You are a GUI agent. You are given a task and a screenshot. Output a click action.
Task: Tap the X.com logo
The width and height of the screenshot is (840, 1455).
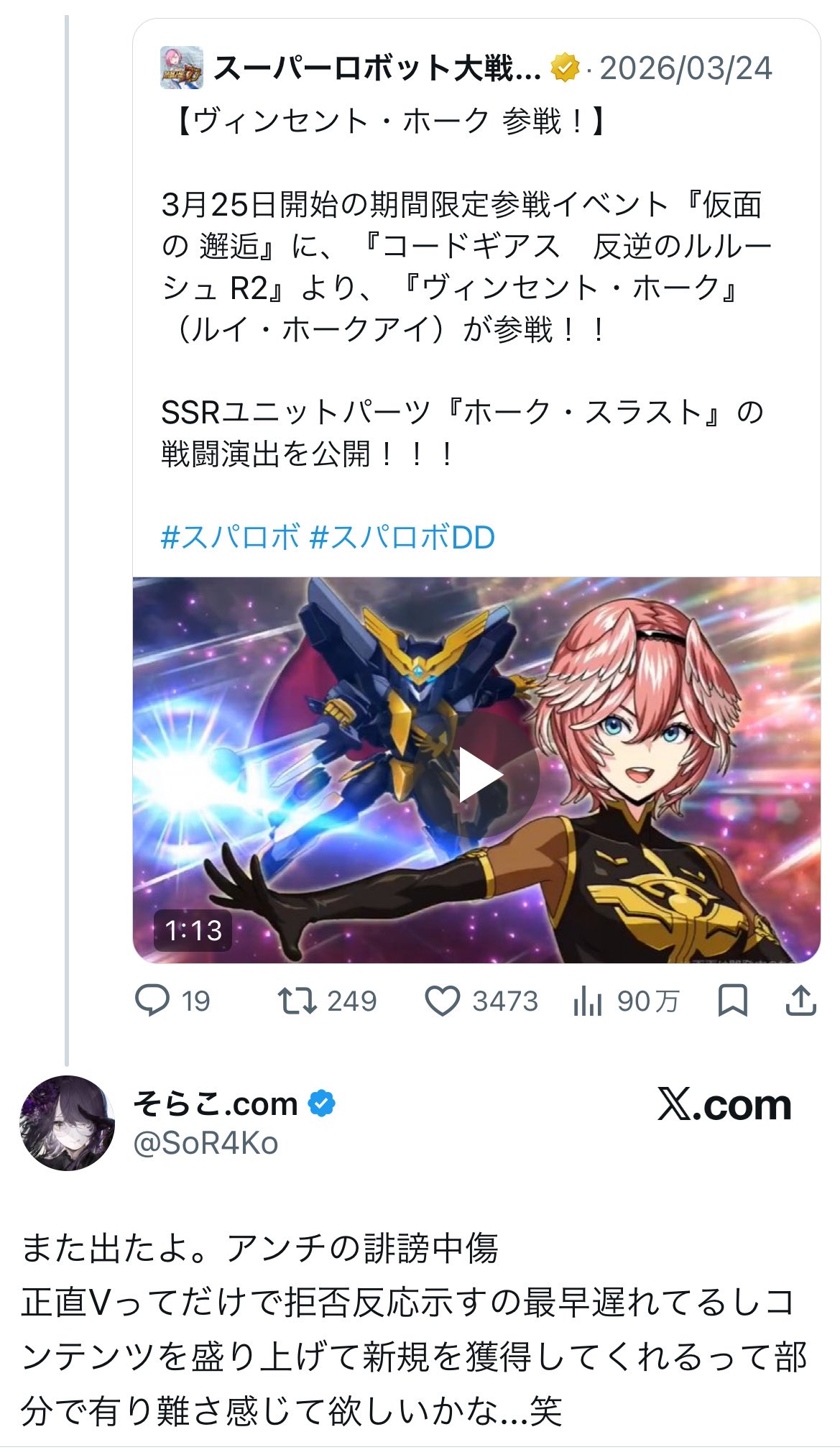pyautogui.click(x=724, y=1104)
